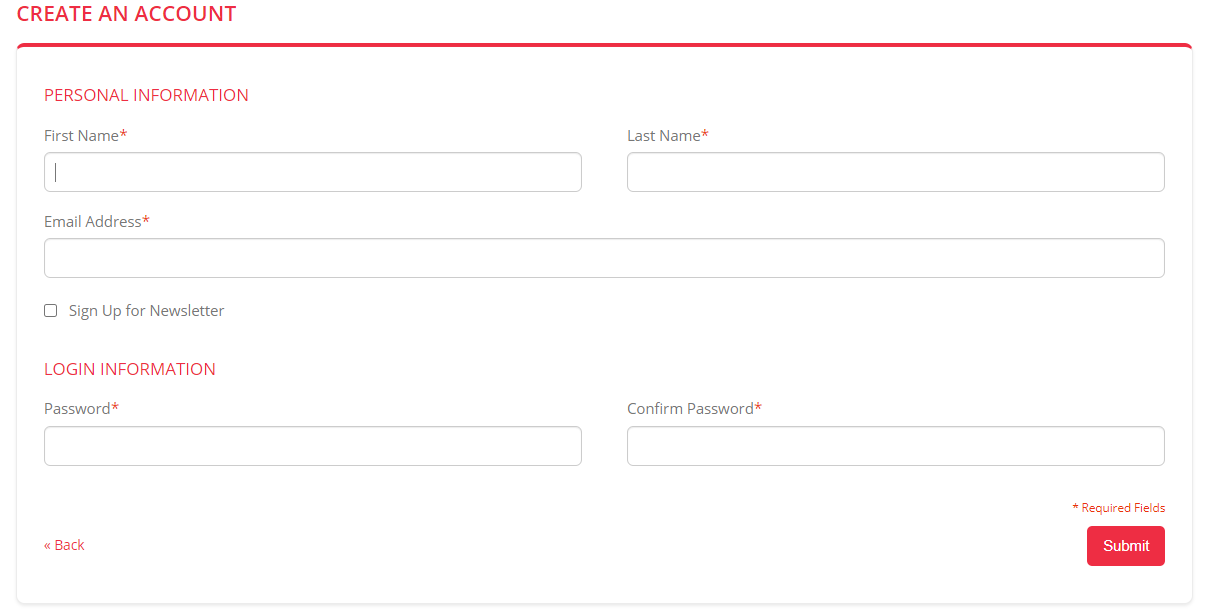The image size is (1210, 611).
Task: Click the Confirm Password field
Action: point(895,446)
